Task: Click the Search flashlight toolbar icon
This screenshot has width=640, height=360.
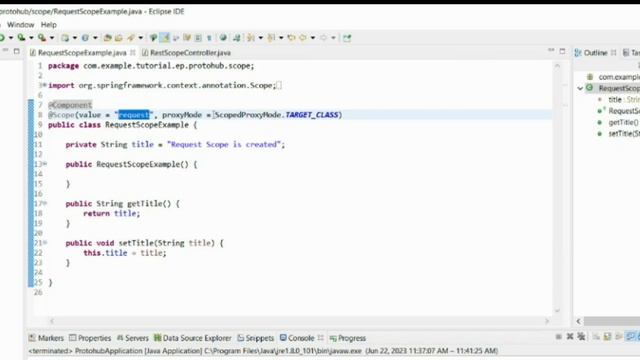Action: pos(131,38)
